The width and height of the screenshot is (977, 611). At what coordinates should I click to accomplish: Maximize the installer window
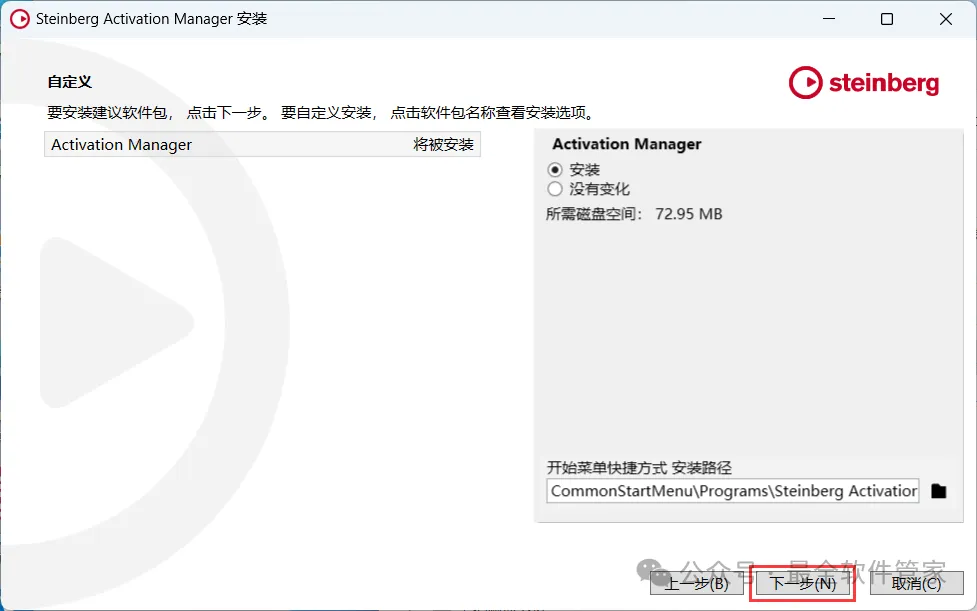[x=887, y=19]
